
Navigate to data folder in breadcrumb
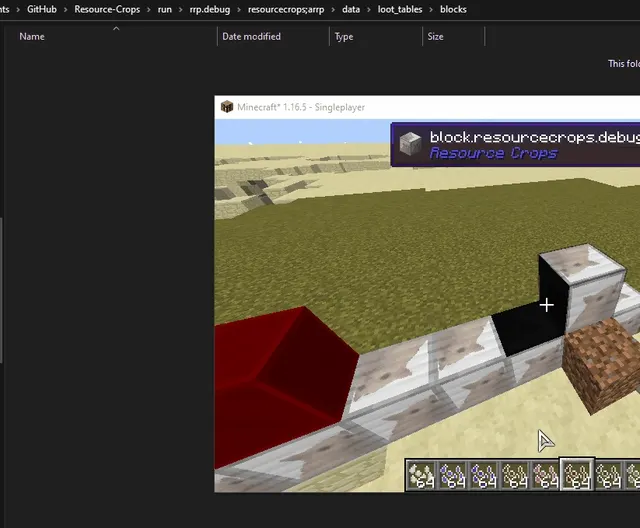(x=351, y=9)
